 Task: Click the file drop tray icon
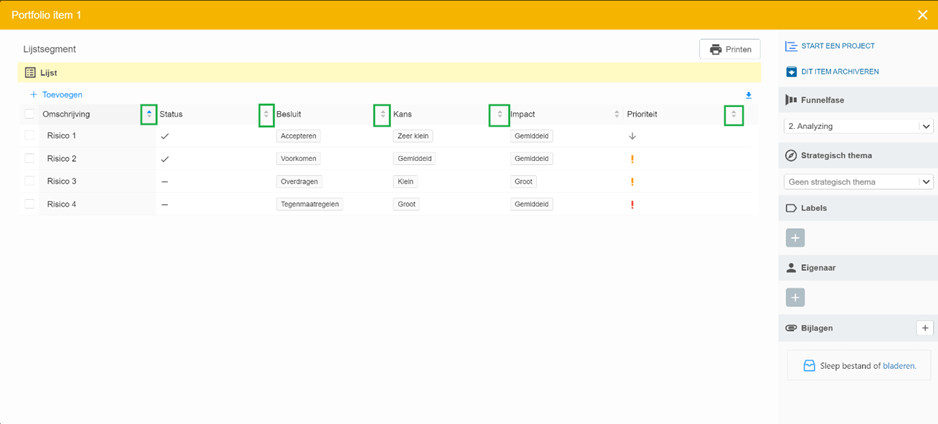click(809, 365)
